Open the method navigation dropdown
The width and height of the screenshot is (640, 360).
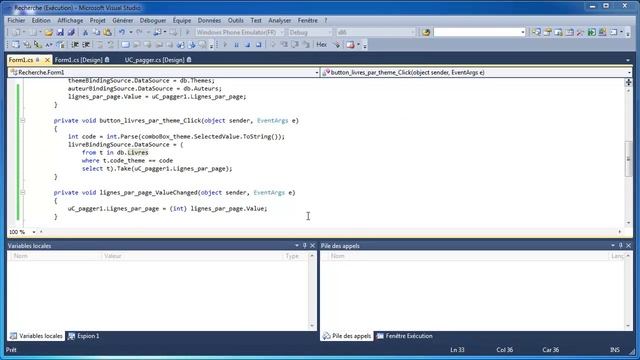point(629,73)
